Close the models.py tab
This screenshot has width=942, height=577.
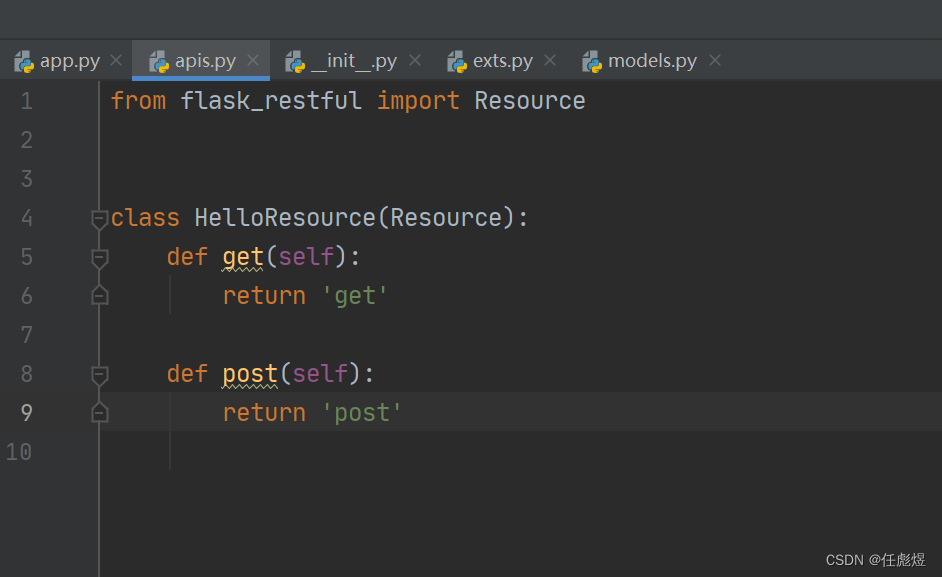(x=714, y=60)
